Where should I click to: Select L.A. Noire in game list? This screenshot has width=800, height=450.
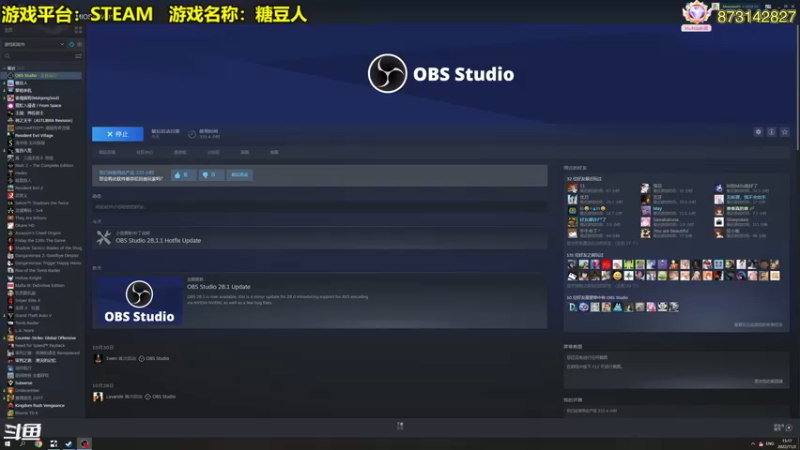[24, 331]
